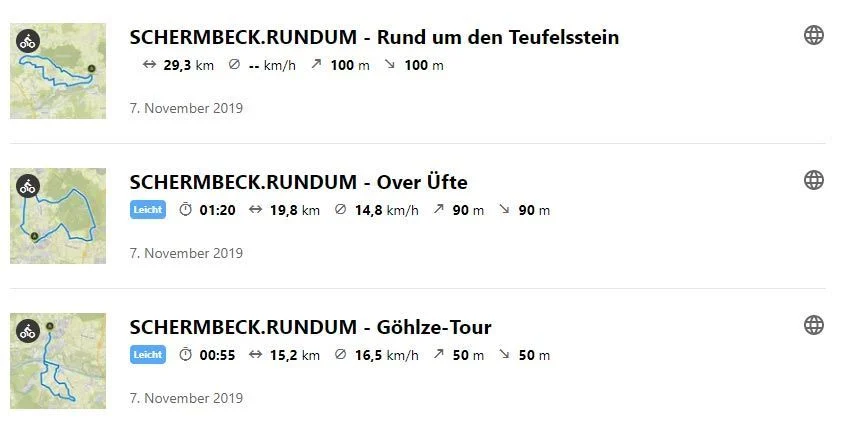Click descent arrow icon beside 100 m
Screen dimensions: 860x426
pyautogui.click(x=390, y=64)
